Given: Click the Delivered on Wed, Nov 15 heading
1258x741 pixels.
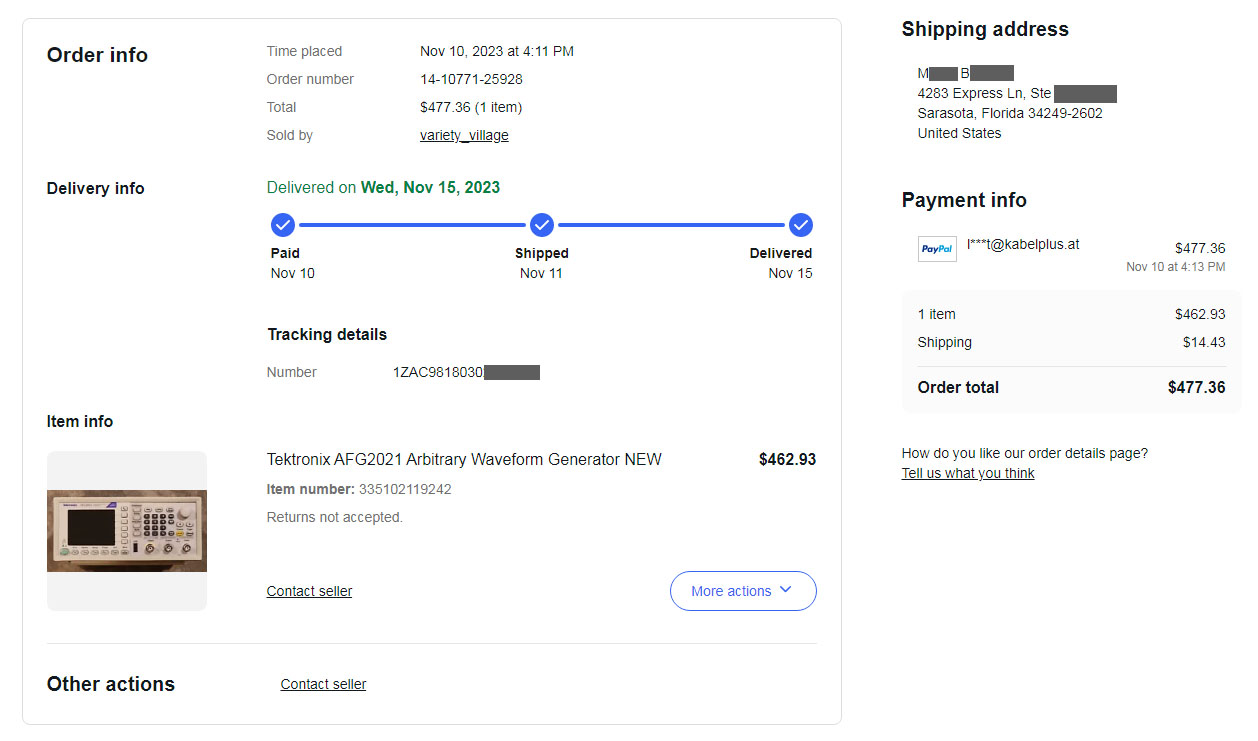Looking at the screenshot, I should (x=383, y=187).
